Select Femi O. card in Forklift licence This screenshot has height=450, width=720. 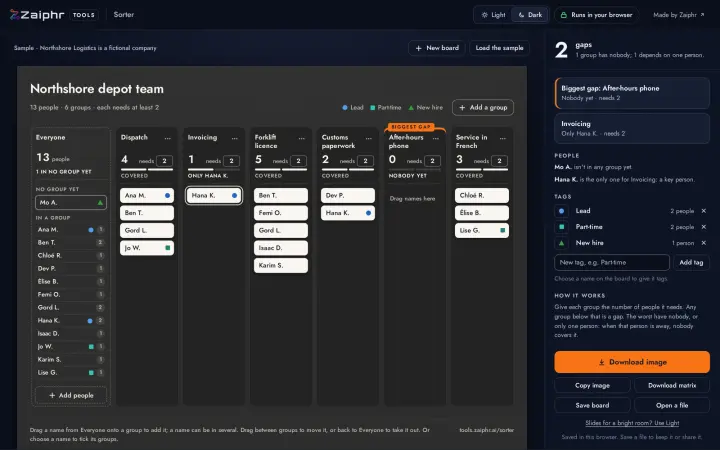pyautogui.click(x=281, y=213)
